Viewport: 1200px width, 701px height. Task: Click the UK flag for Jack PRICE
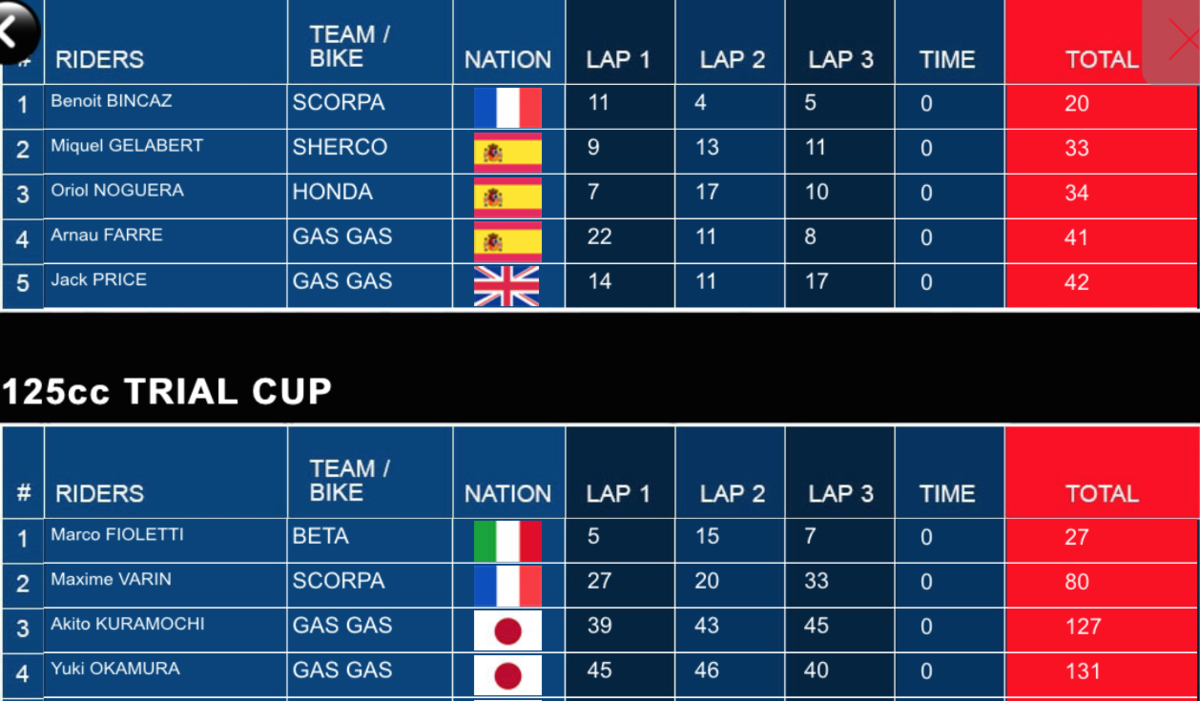506,285
